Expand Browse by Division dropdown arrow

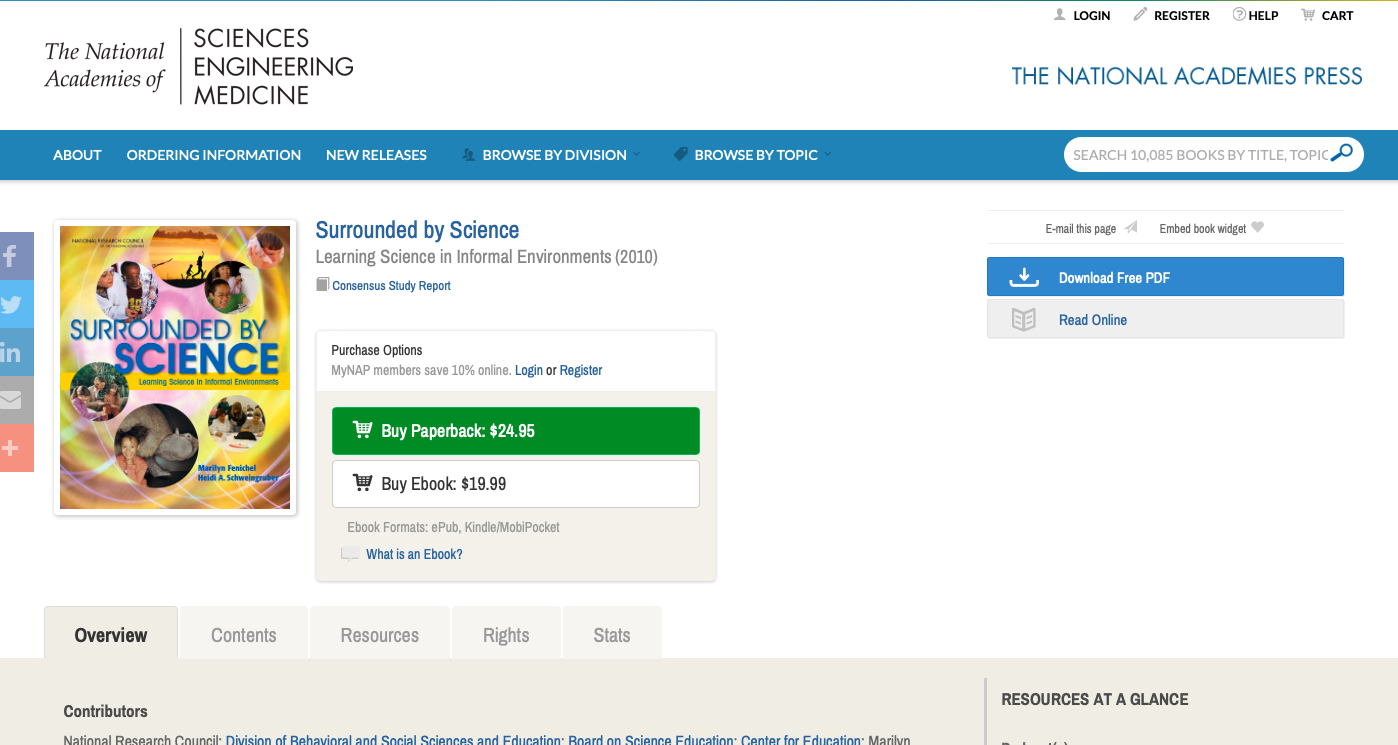[637, 155]
